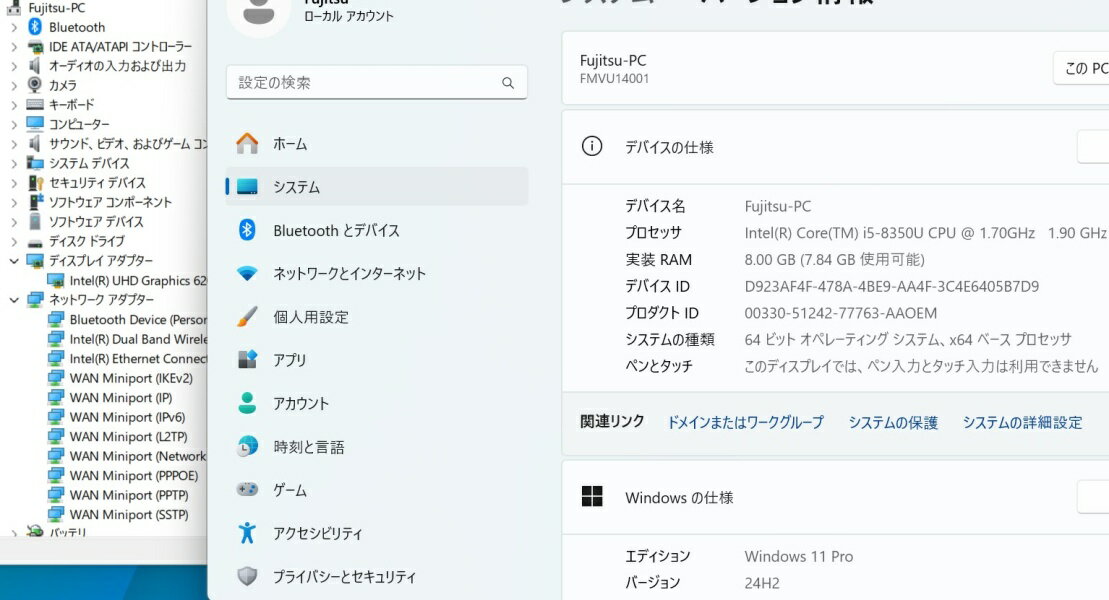Expand the ディスク ドライブ category
This screenshot has height=600, width=1109.
point(13,242)
